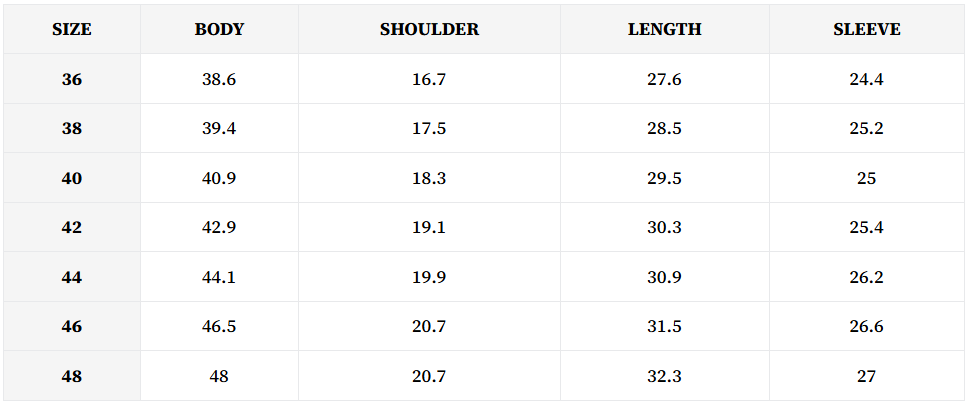Click sleeve value 24.4 cell

coord(866,79)
